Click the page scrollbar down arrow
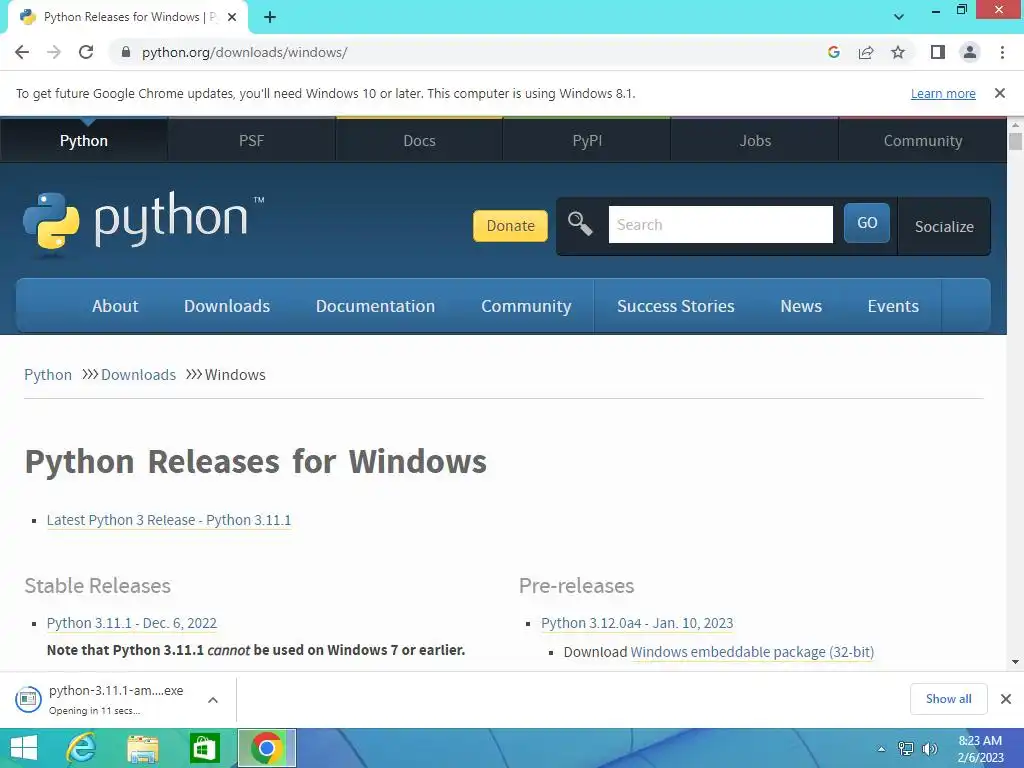Image resolution: width=1024 pixels, height=768 pixels. [1015, 662]
